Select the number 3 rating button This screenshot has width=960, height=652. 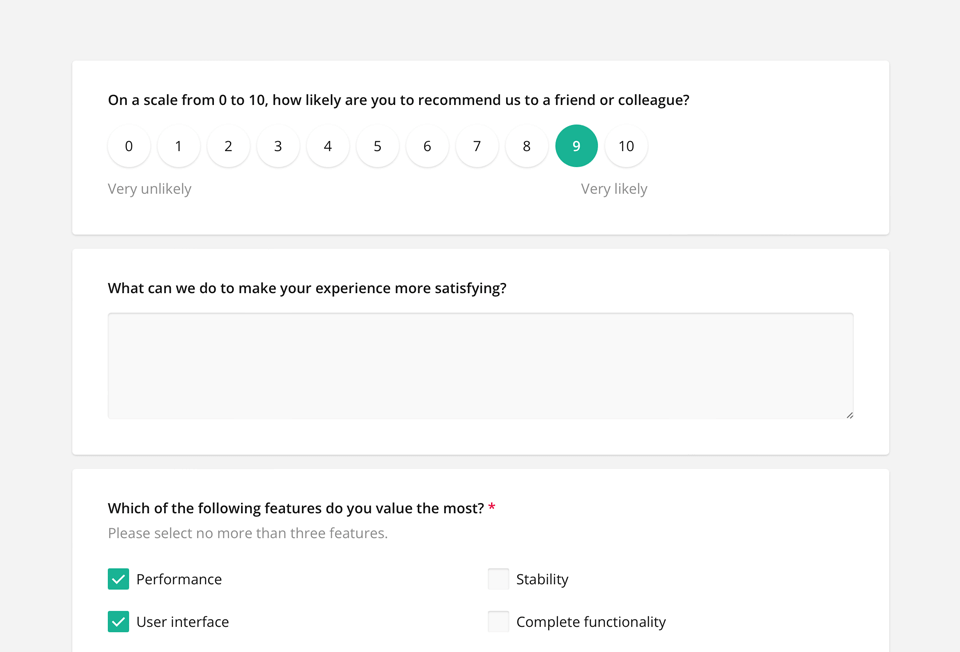click(x=278, y=146)
